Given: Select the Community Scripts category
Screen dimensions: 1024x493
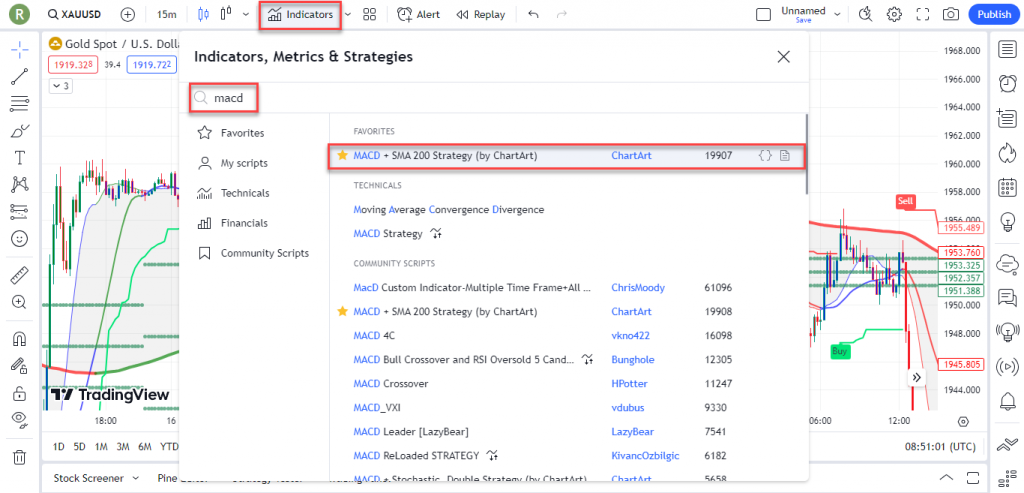Looking at the screenshot, I should (254, 253).
